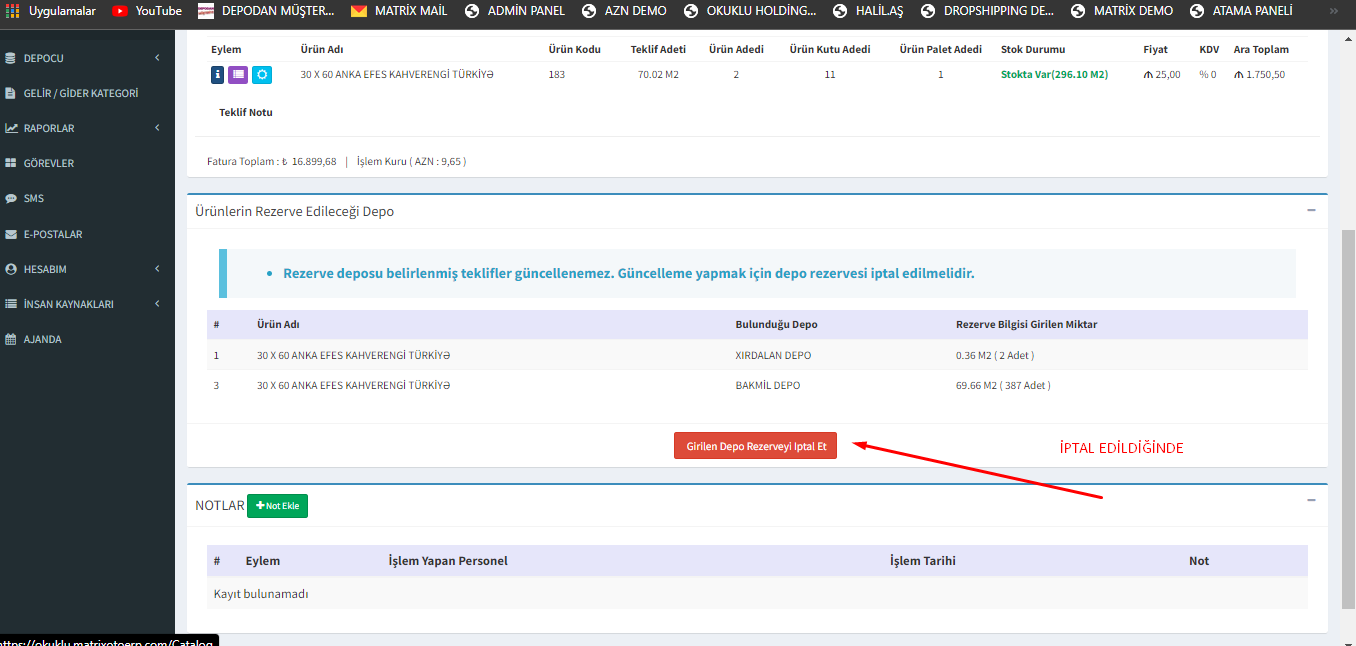Open GÖREVLER in the sidebar
Screen dimensions: 1356x646
(48, 163)
